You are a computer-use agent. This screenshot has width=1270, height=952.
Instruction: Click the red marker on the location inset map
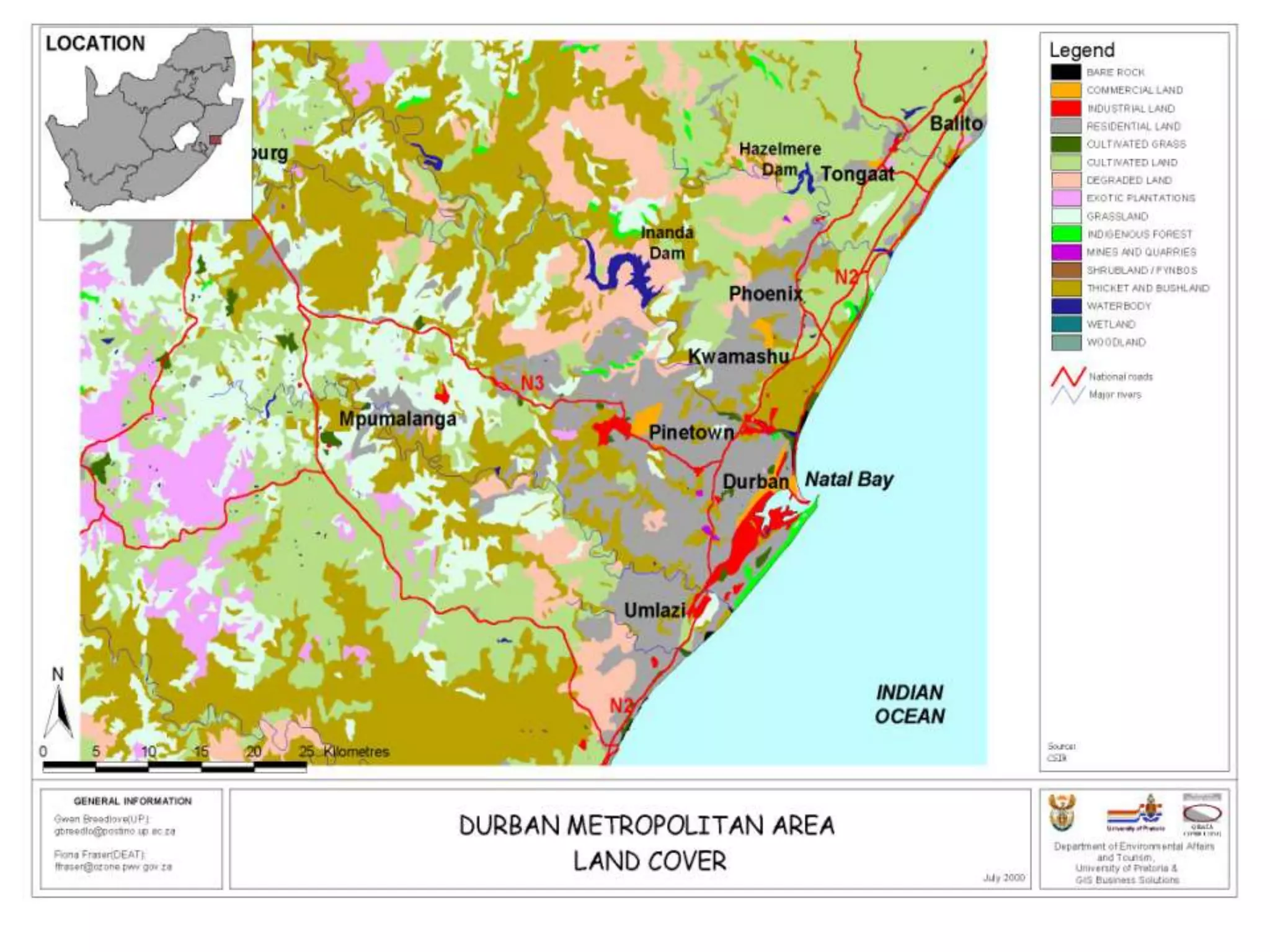(x=215, y=140)
